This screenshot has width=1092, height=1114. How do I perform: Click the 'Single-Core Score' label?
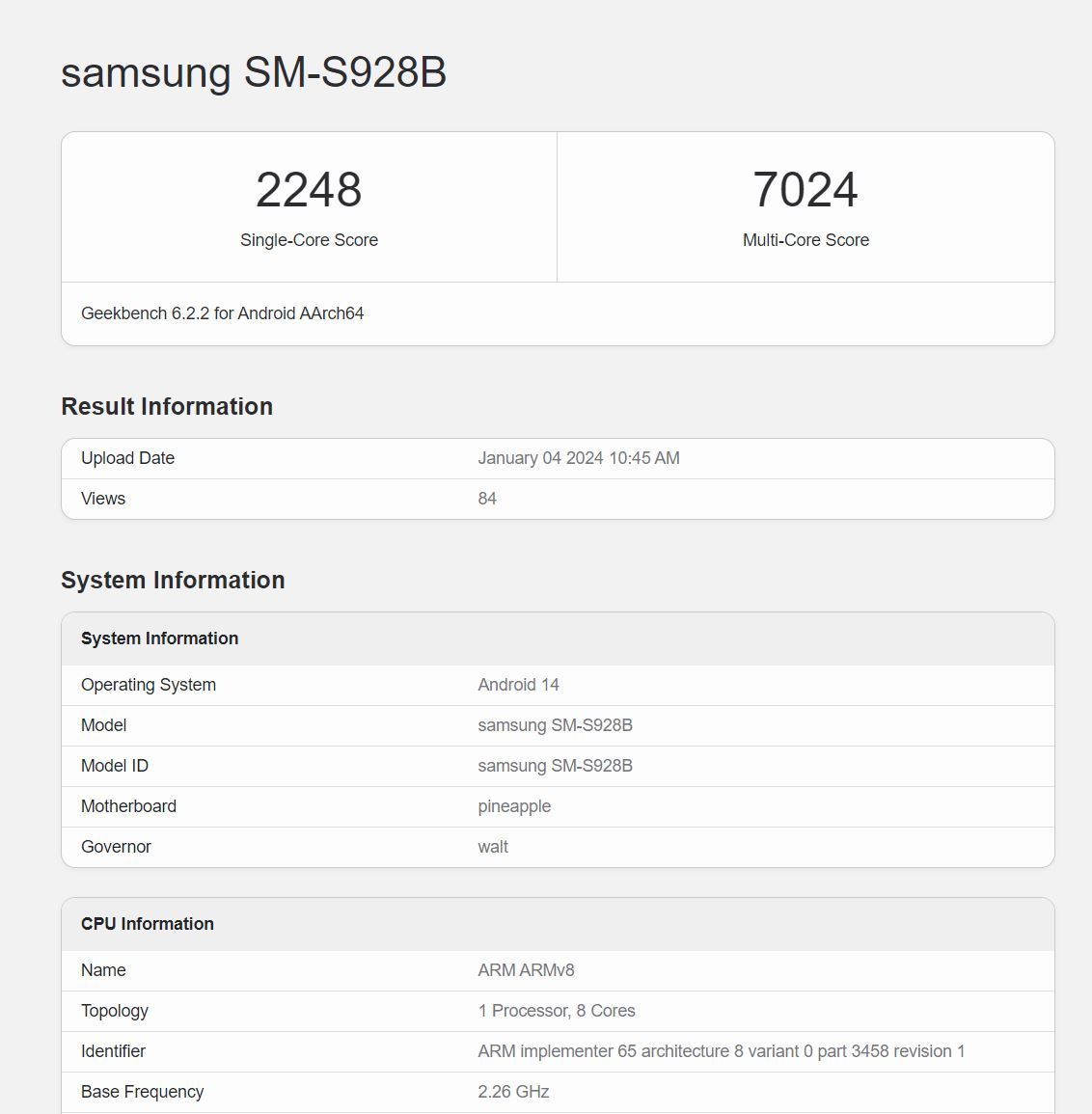(309, 240)
